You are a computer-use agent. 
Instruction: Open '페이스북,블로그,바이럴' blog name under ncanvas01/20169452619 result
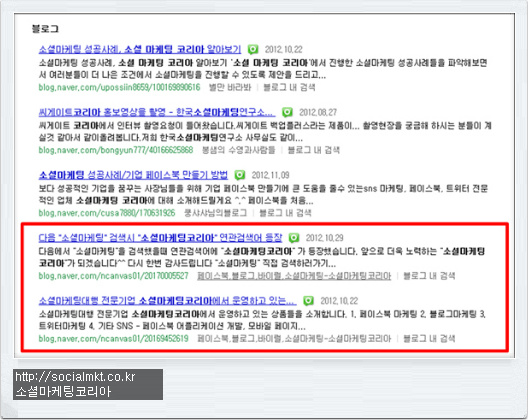click(x=294, y=338)
